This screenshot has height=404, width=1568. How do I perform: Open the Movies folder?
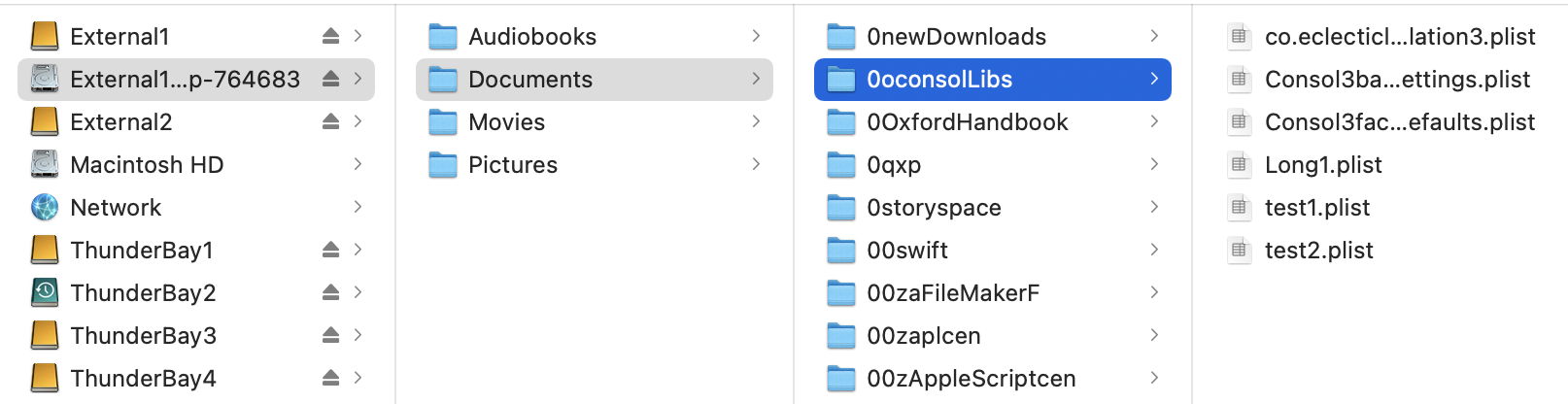[595, 121]
